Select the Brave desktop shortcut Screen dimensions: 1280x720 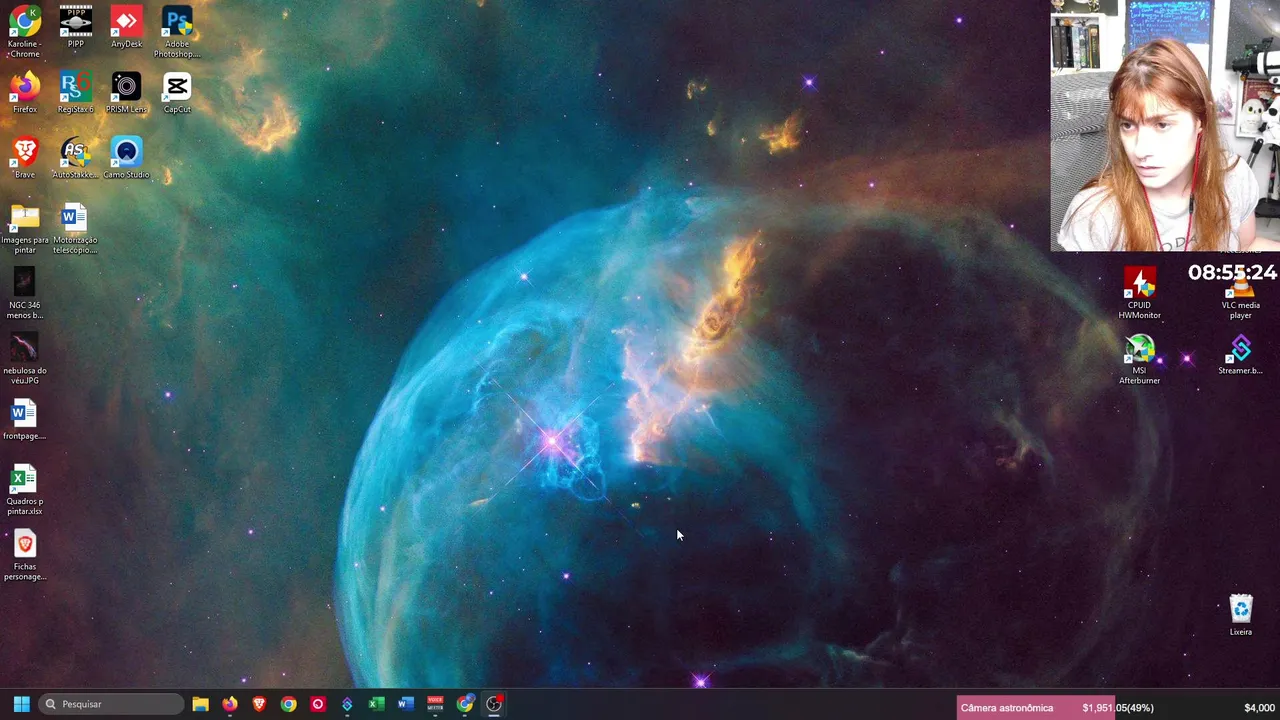point(25,158)
